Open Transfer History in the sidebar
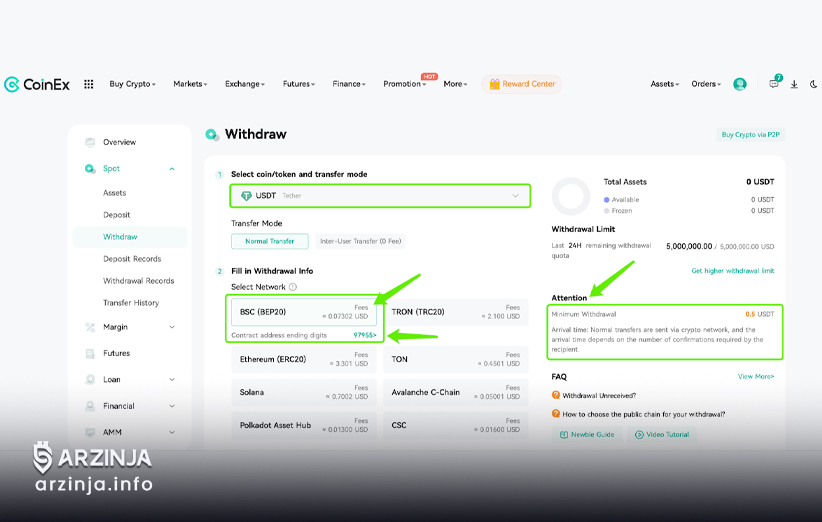 tap(131, 303)
